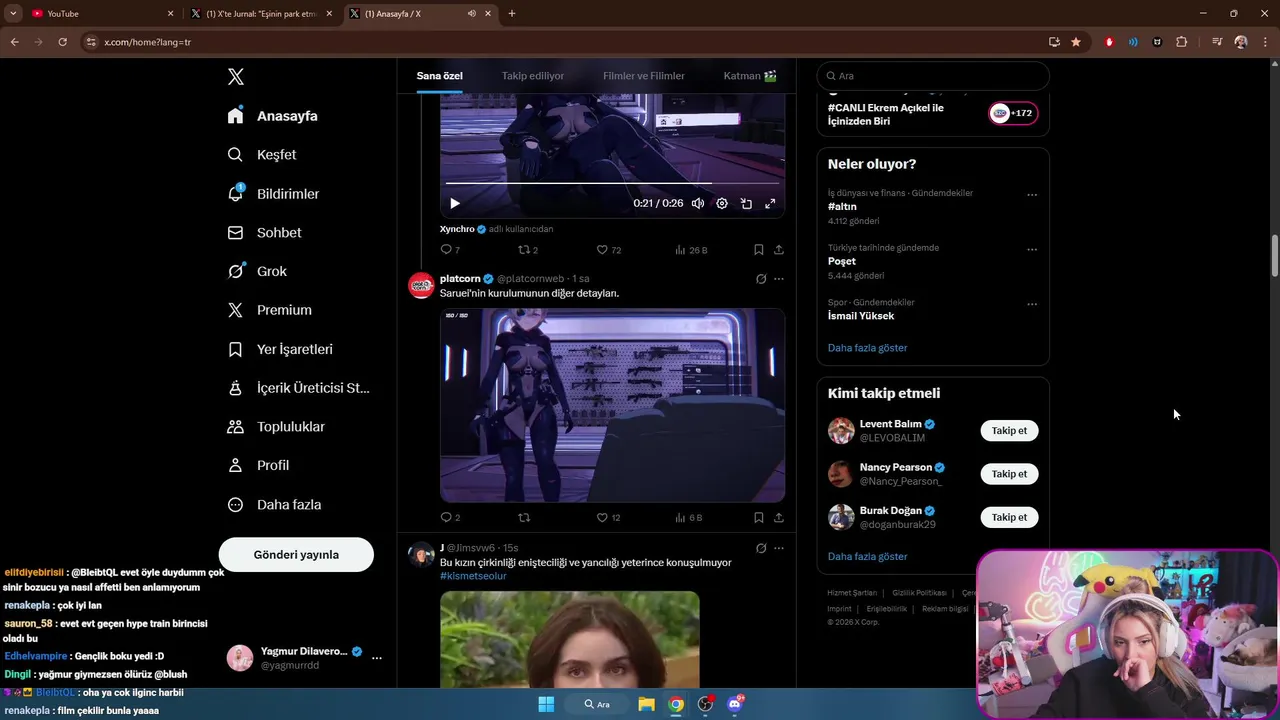The width and height of the screenshot is (1280, 720).
Task: Open more options on Jimsvw6 post
Action: tap(779, 548)
